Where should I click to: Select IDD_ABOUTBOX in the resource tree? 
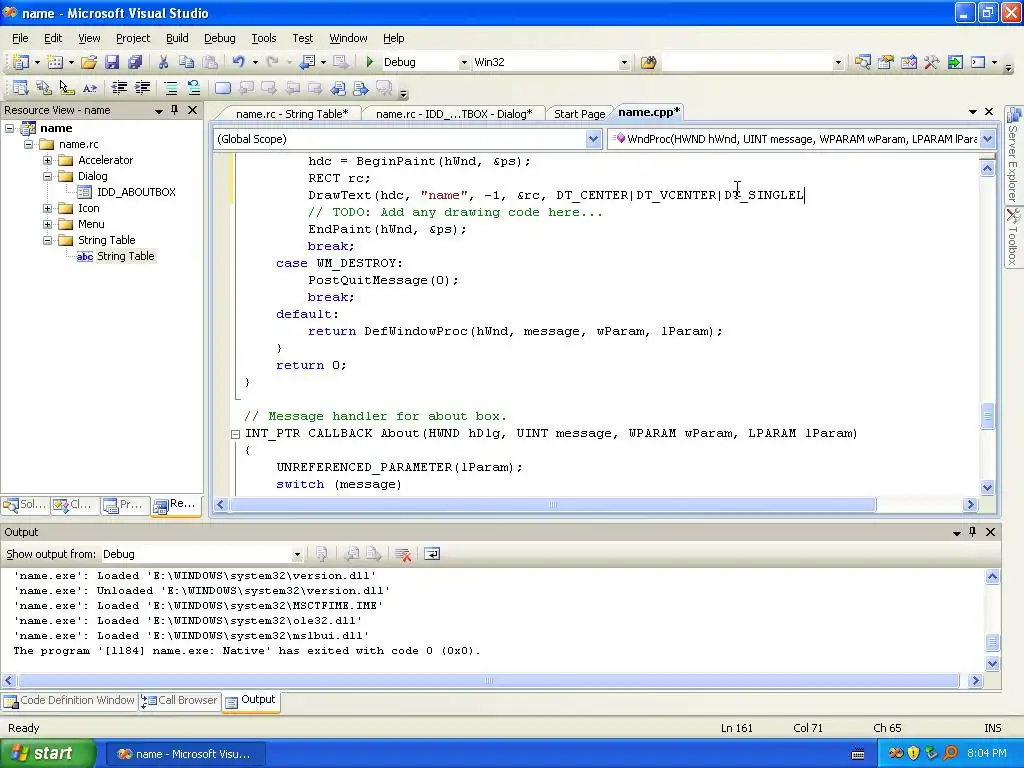[x=136, y=192]
